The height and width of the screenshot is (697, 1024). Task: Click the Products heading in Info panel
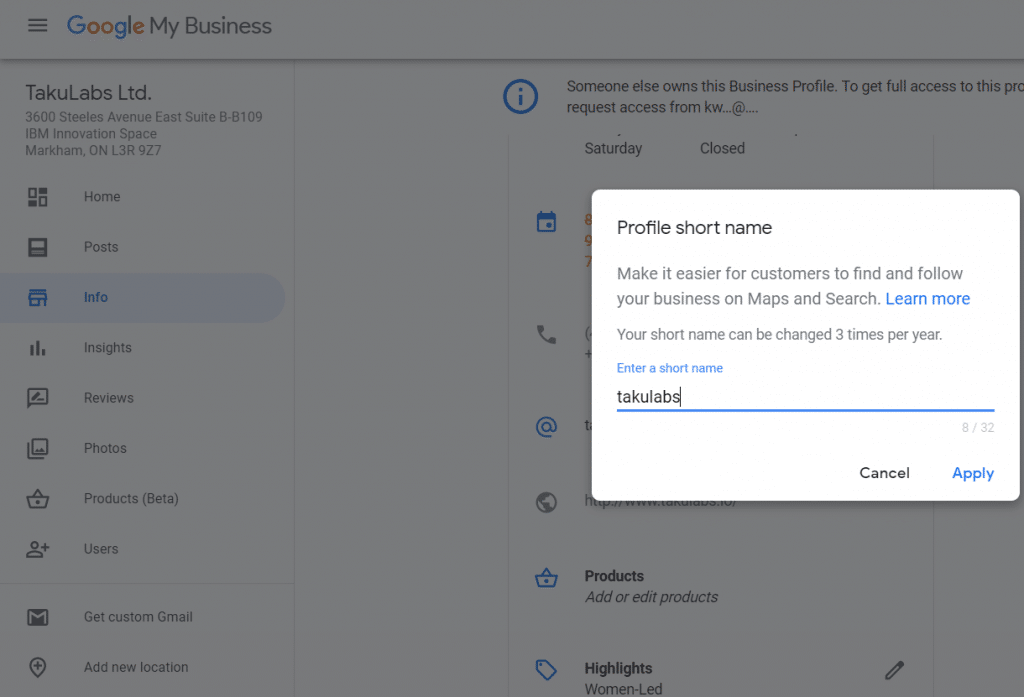(614, 576)
